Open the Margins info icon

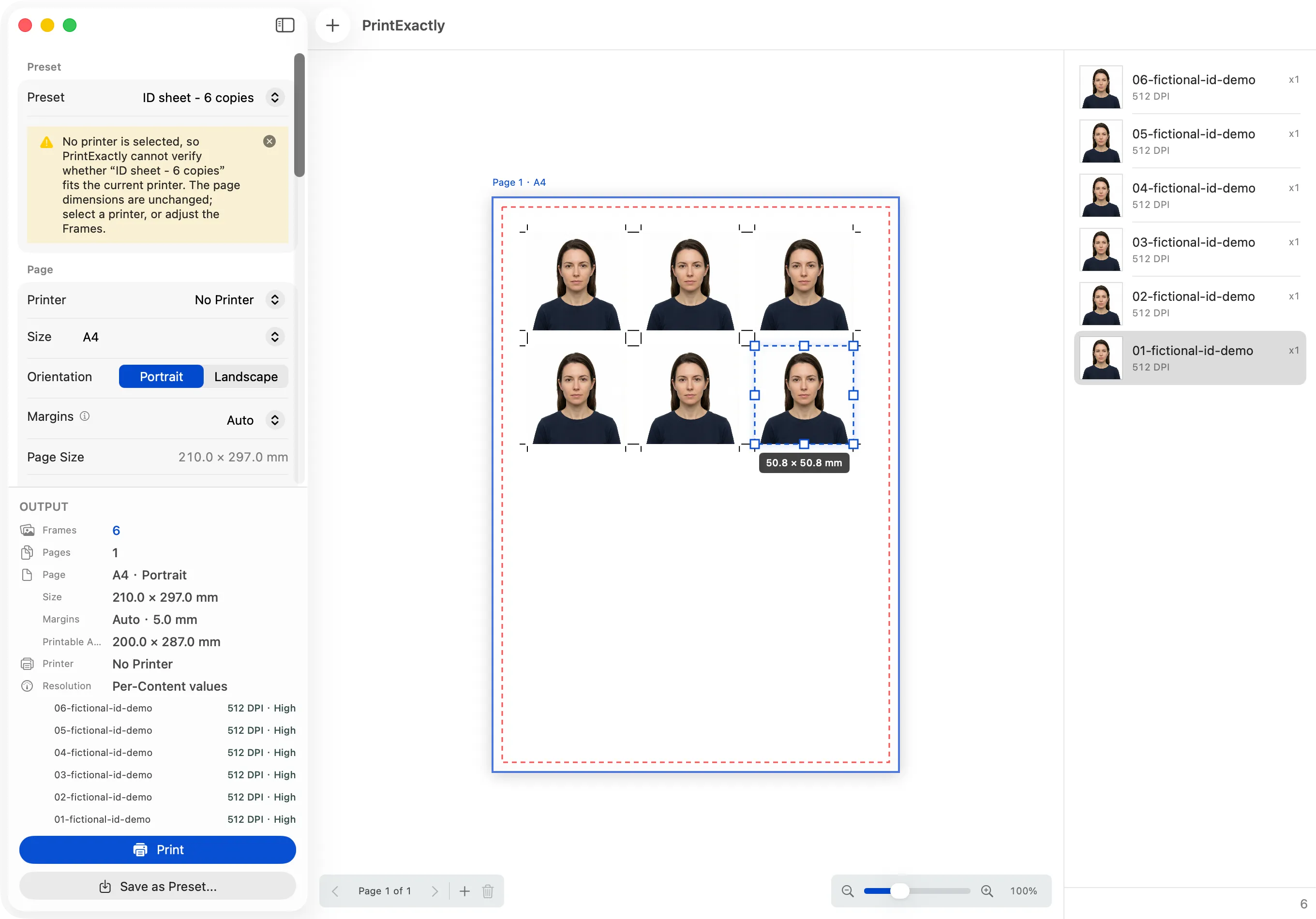85,416
